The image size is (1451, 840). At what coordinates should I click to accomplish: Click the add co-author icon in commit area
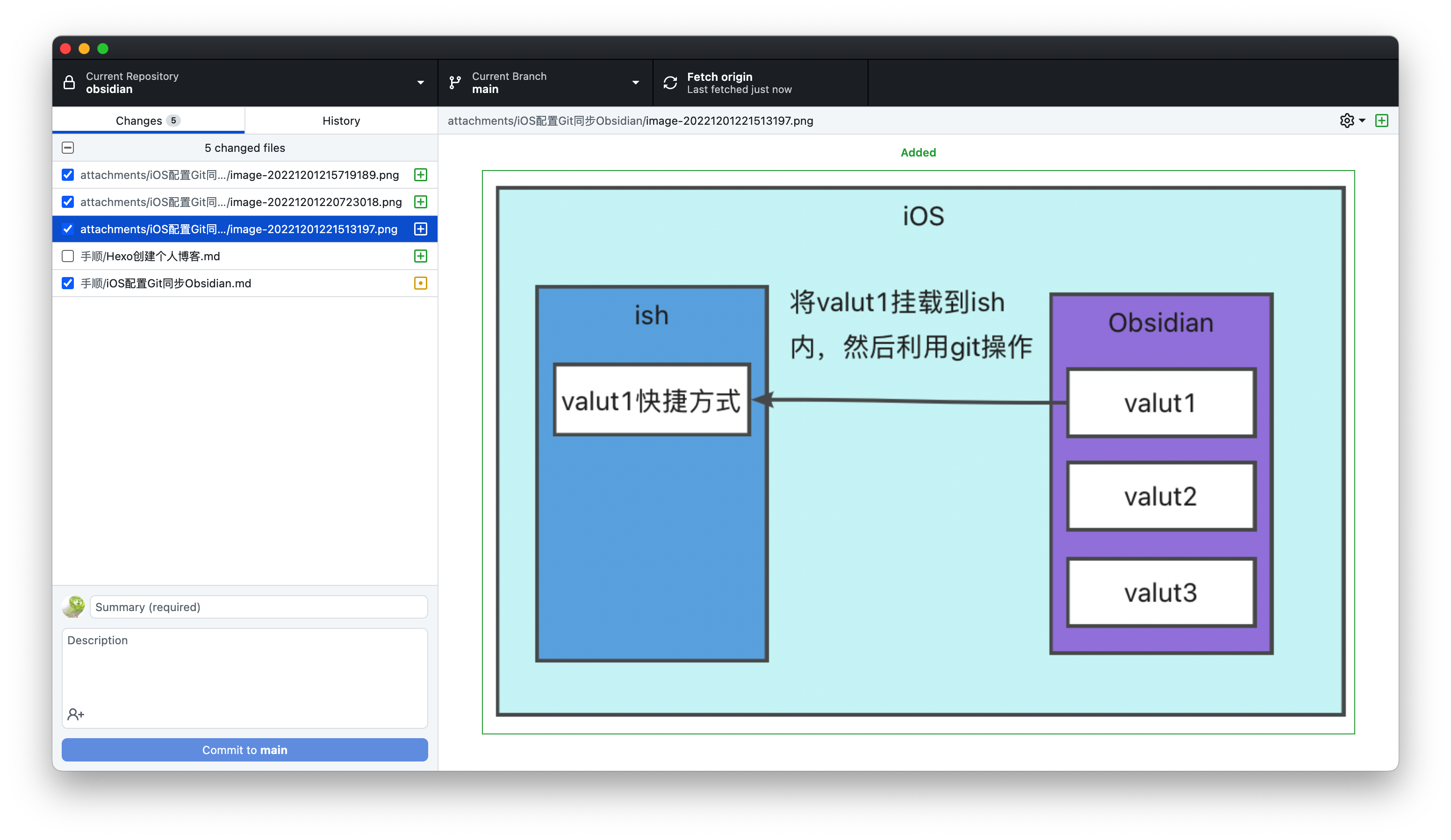tap(75, 714)
